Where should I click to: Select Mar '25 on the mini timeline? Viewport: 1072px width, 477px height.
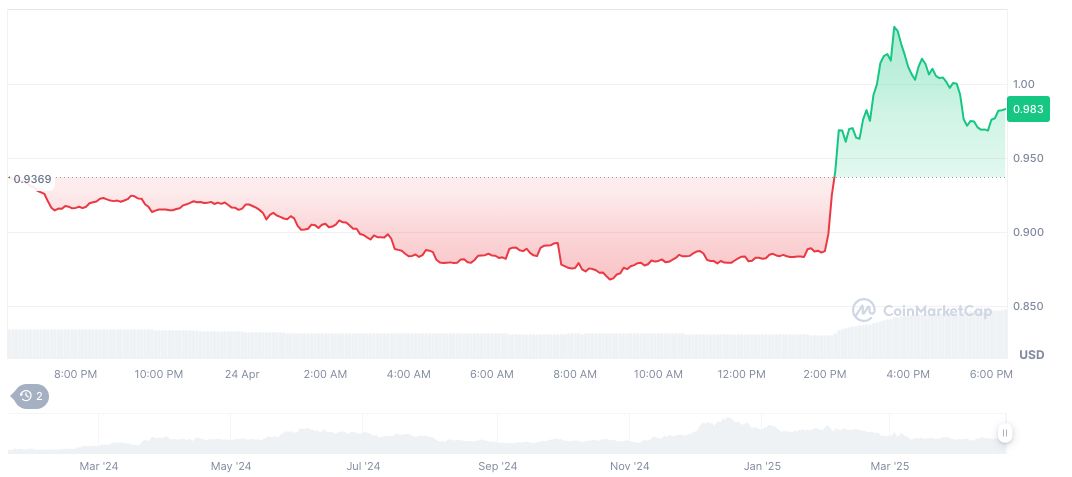point(889,466)
